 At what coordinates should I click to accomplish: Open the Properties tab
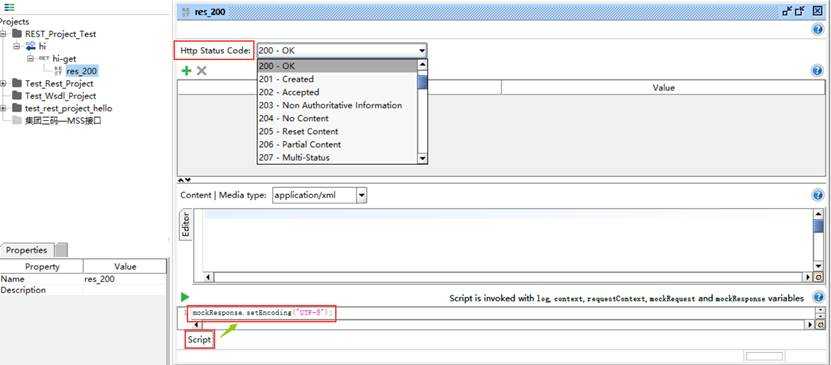tap(26, 250)
